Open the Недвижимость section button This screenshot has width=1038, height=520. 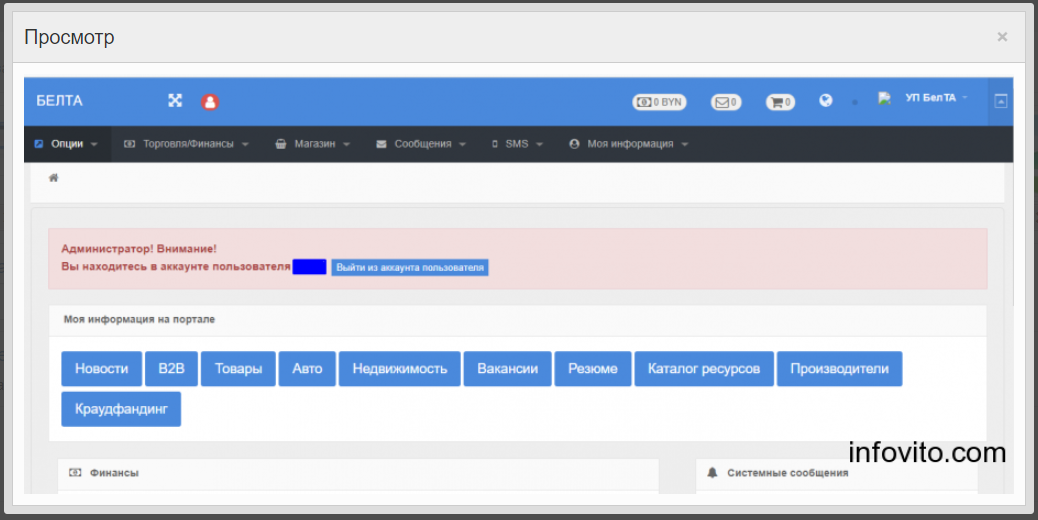pos(400,368)
